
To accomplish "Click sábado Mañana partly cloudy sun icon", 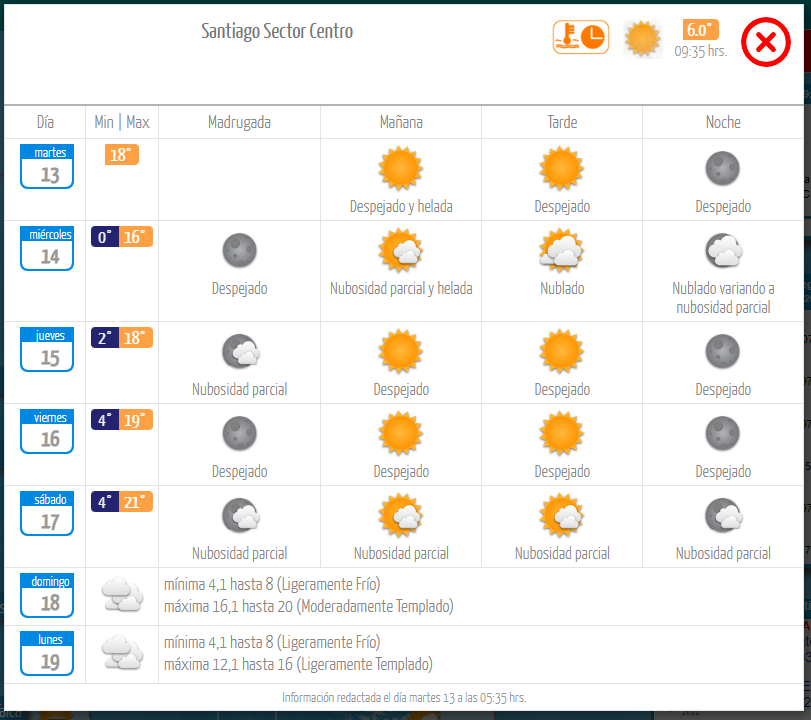I will pyautogui.click(x=400, y=515).
